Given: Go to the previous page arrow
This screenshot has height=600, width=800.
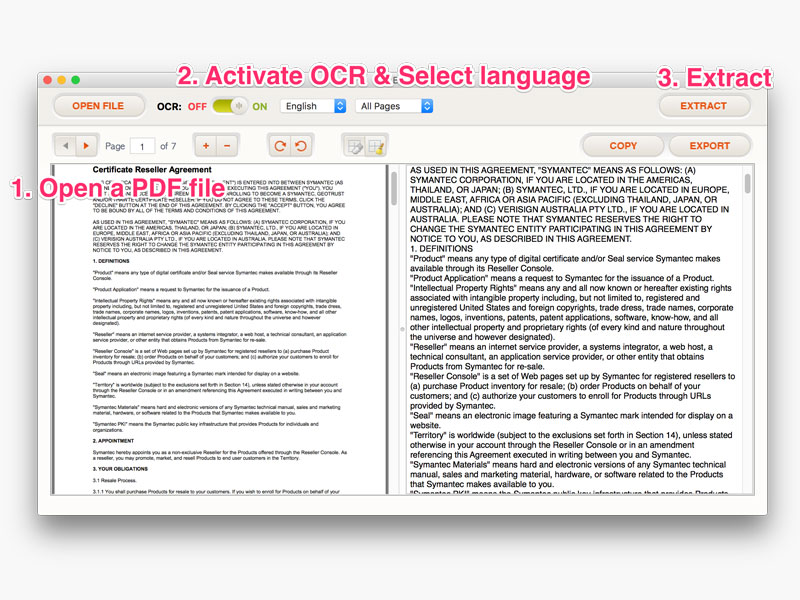Looking at the screenshot, I should click(x=65, y=146).
